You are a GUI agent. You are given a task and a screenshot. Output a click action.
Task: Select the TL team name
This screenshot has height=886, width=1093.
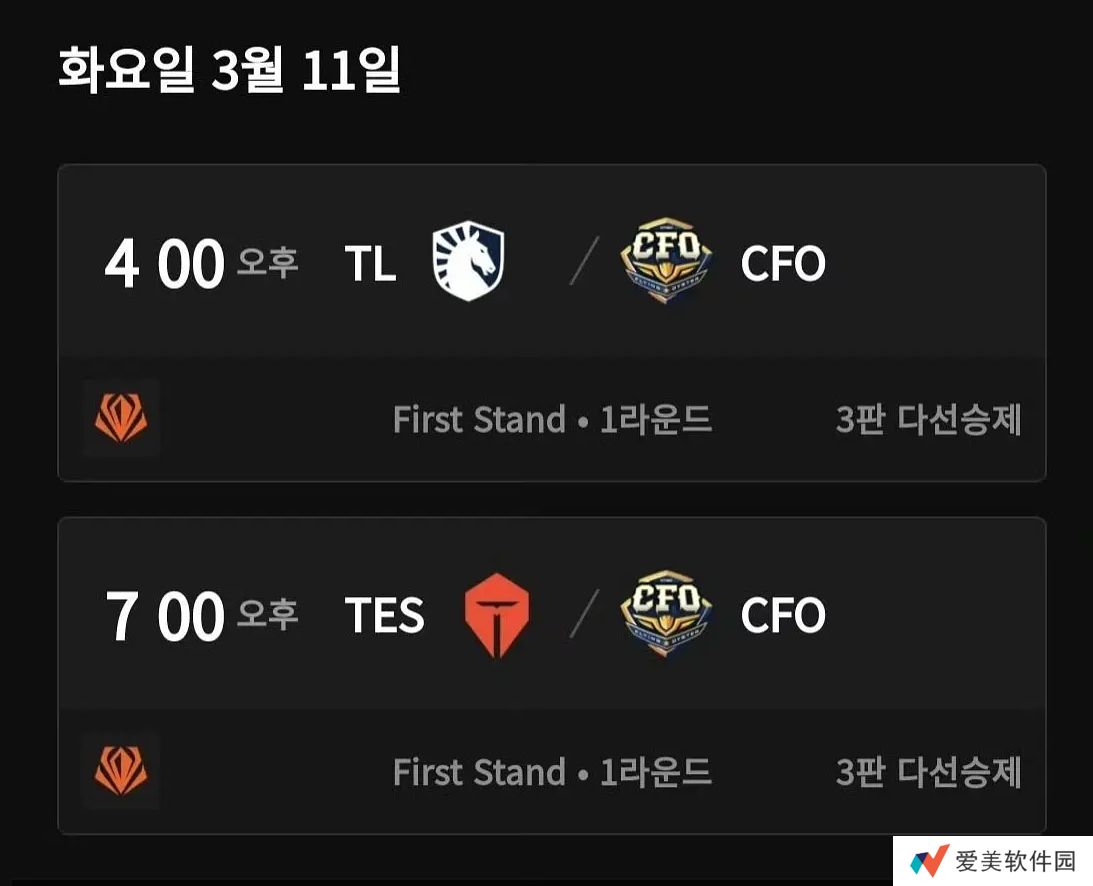pos(370,264)
